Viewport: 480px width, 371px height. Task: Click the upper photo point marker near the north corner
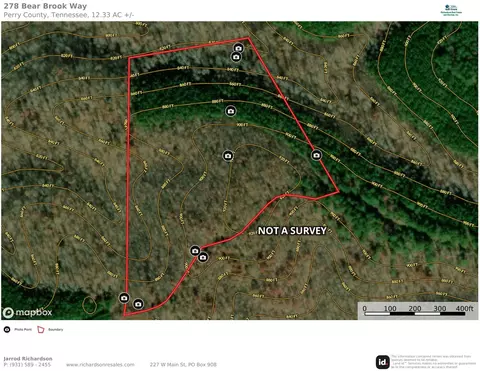click(x=238, y=48)
